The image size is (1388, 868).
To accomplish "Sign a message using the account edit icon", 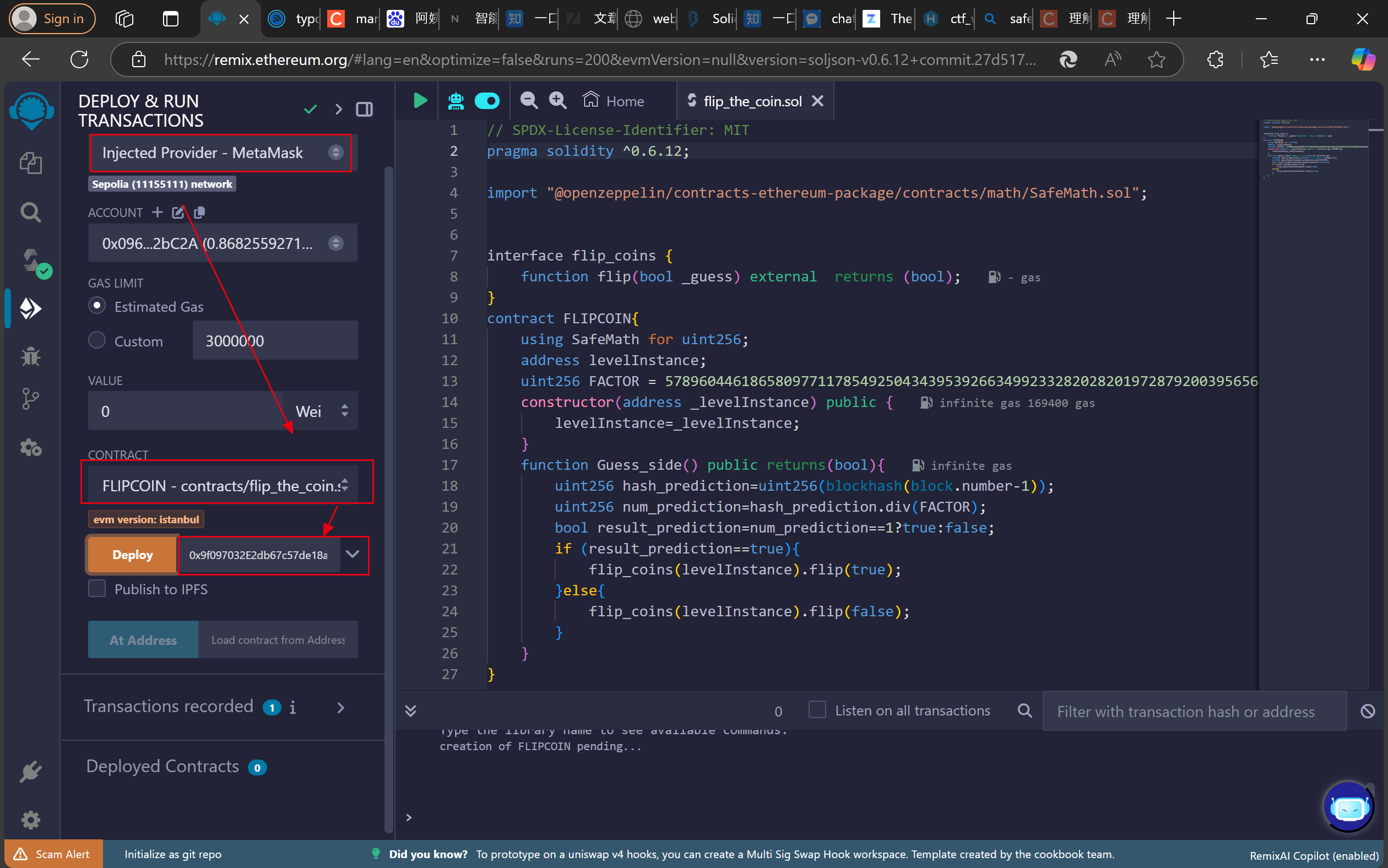I will (178, 213).
